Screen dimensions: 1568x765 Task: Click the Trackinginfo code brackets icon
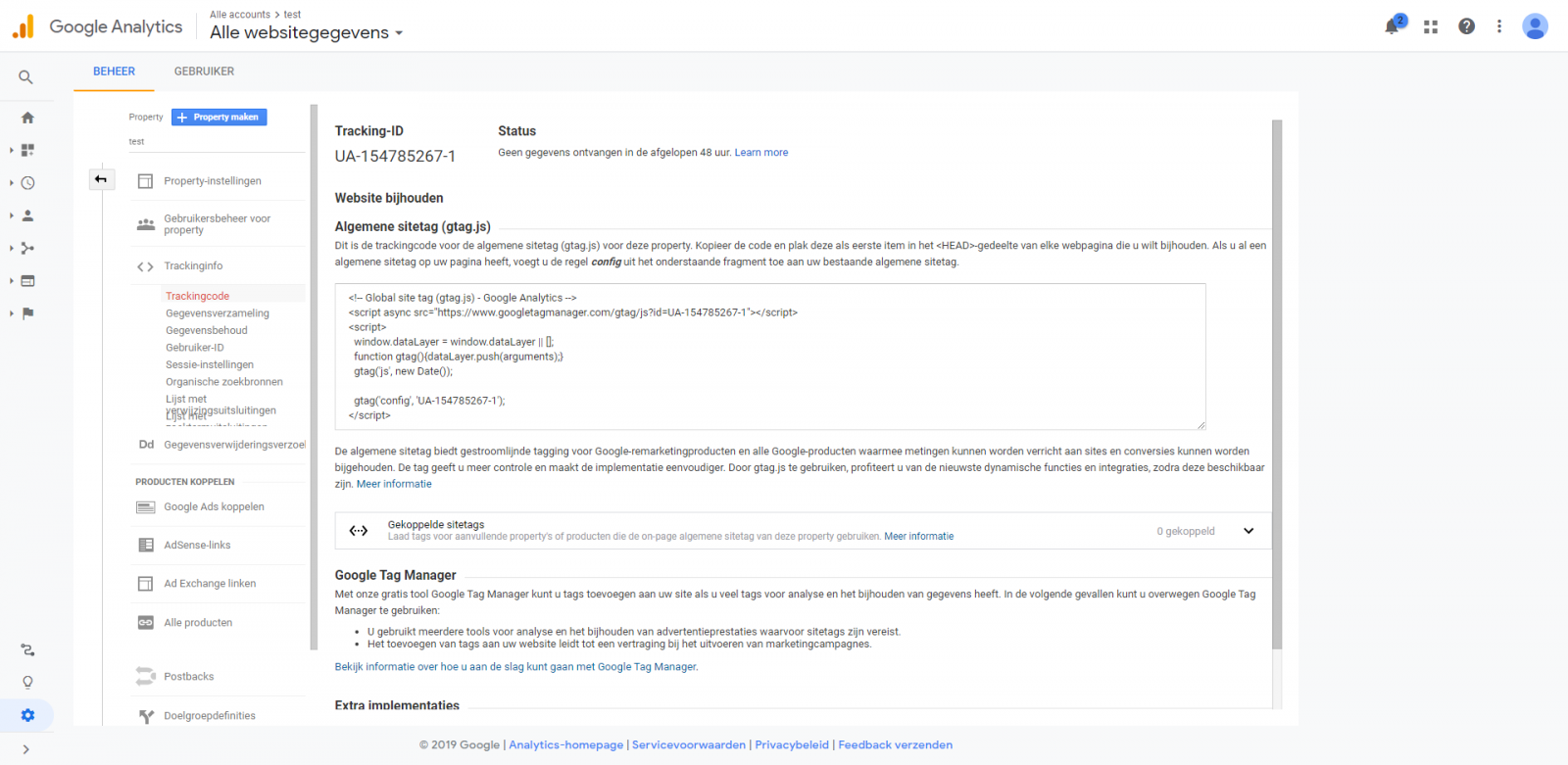[145, 266]
